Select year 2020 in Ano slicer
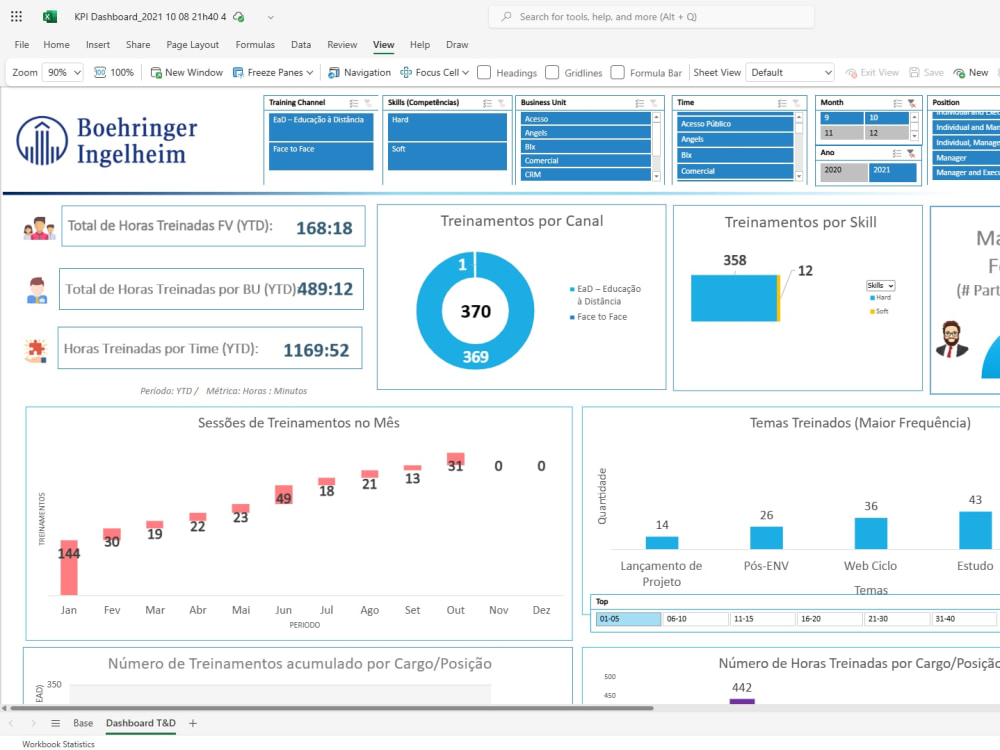Viewport: 1000px width, 750px height. point(843,172)
